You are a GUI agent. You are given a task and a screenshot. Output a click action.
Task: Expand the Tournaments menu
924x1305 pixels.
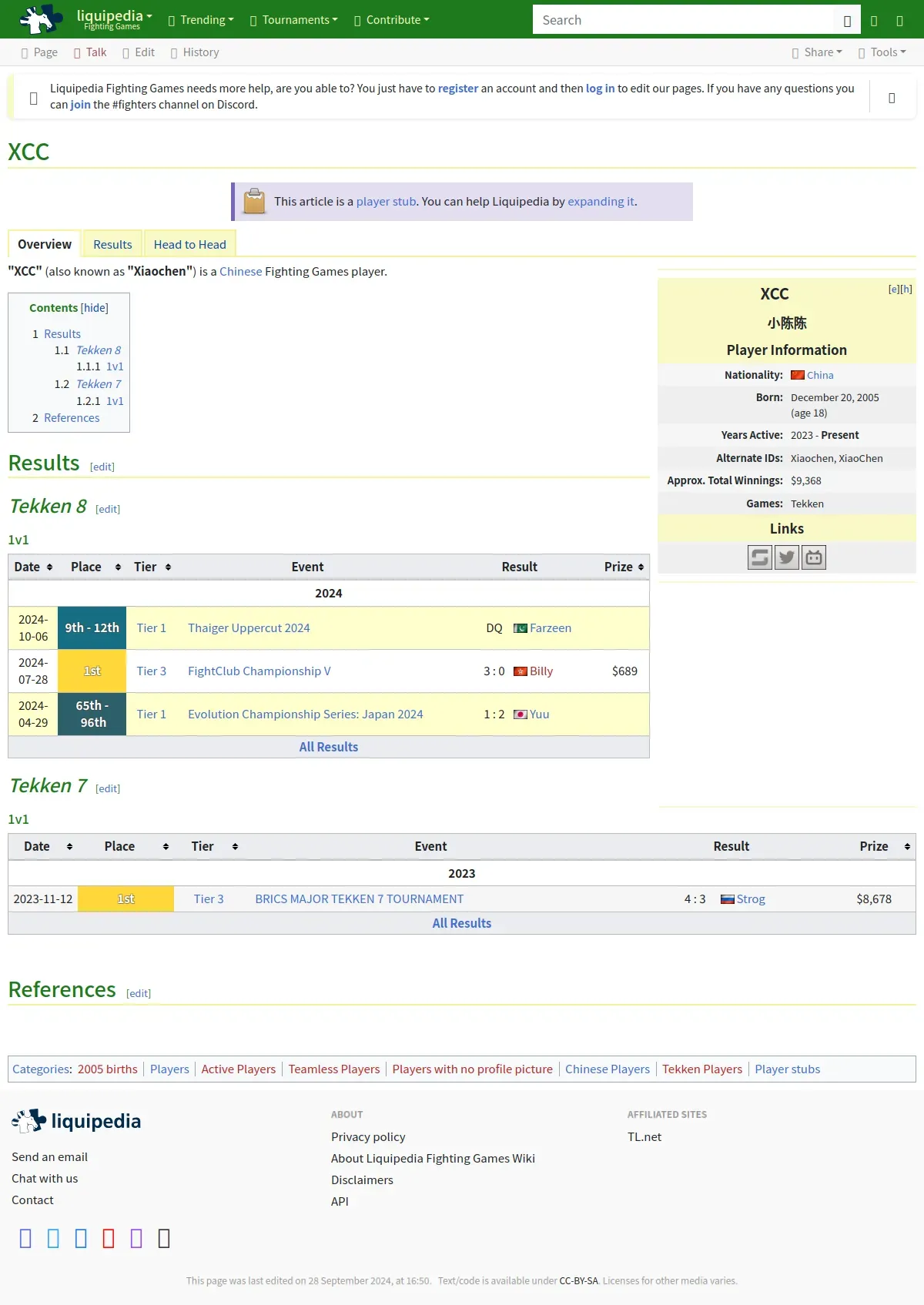coord(294,20)
